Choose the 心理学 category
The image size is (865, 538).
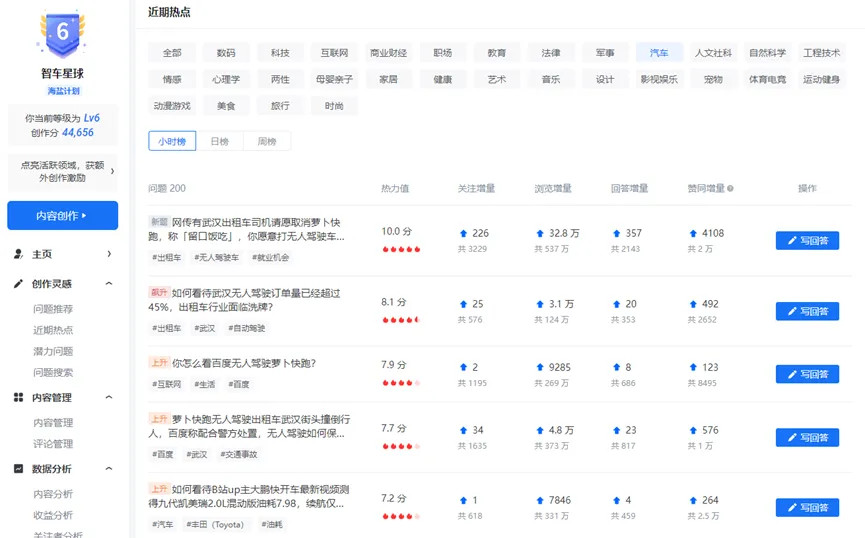226,79
